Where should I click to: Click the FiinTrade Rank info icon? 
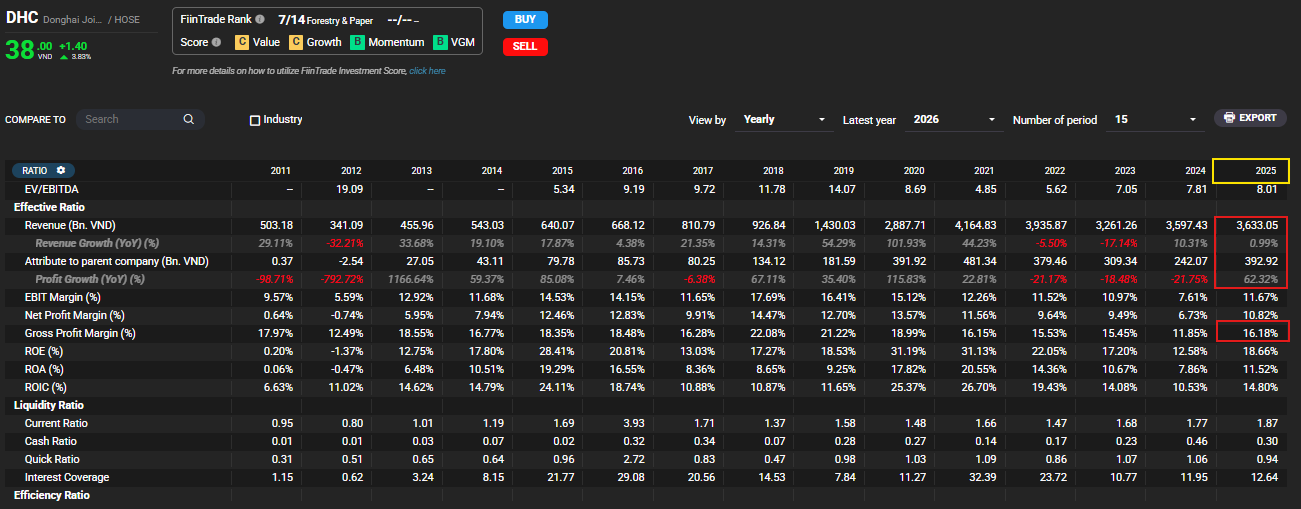click(260, 19)
